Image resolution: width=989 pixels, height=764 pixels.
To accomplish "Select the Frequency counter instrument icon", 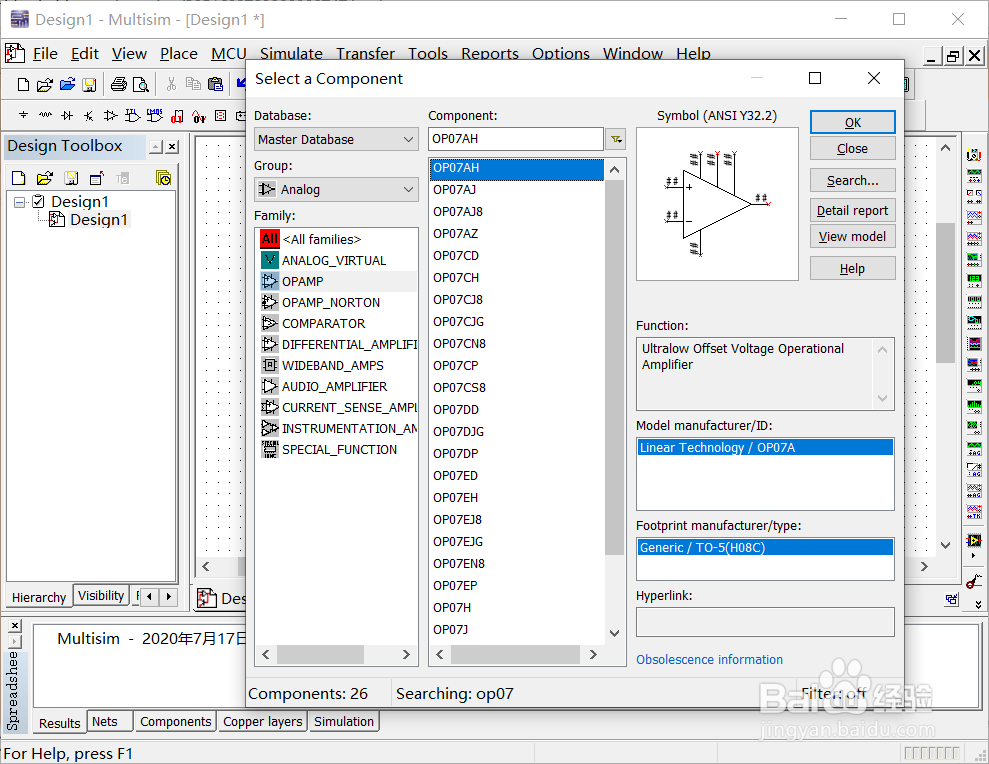I will tap(974, 281).
